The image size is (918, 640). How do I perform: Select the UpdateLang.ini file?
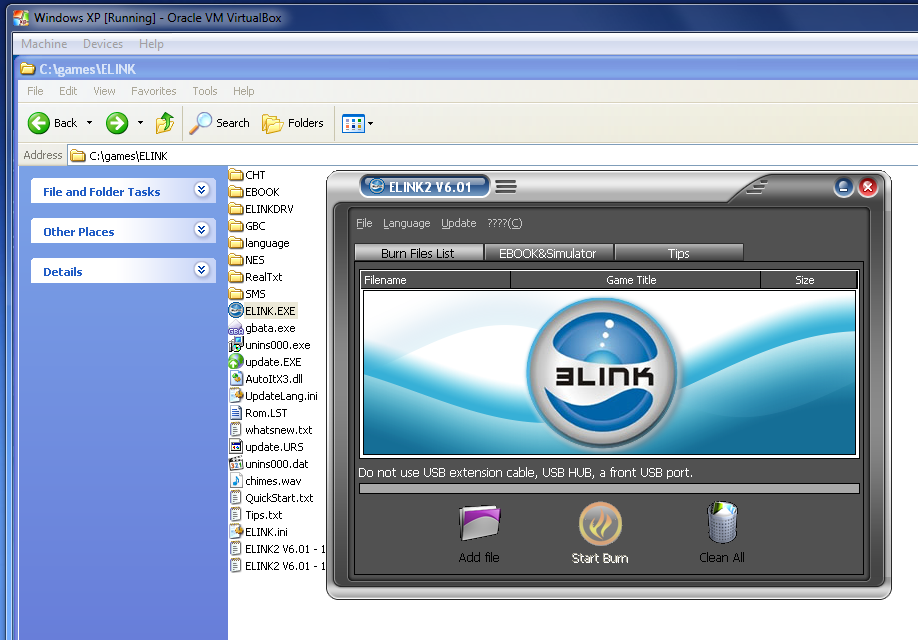pos(273,396)
